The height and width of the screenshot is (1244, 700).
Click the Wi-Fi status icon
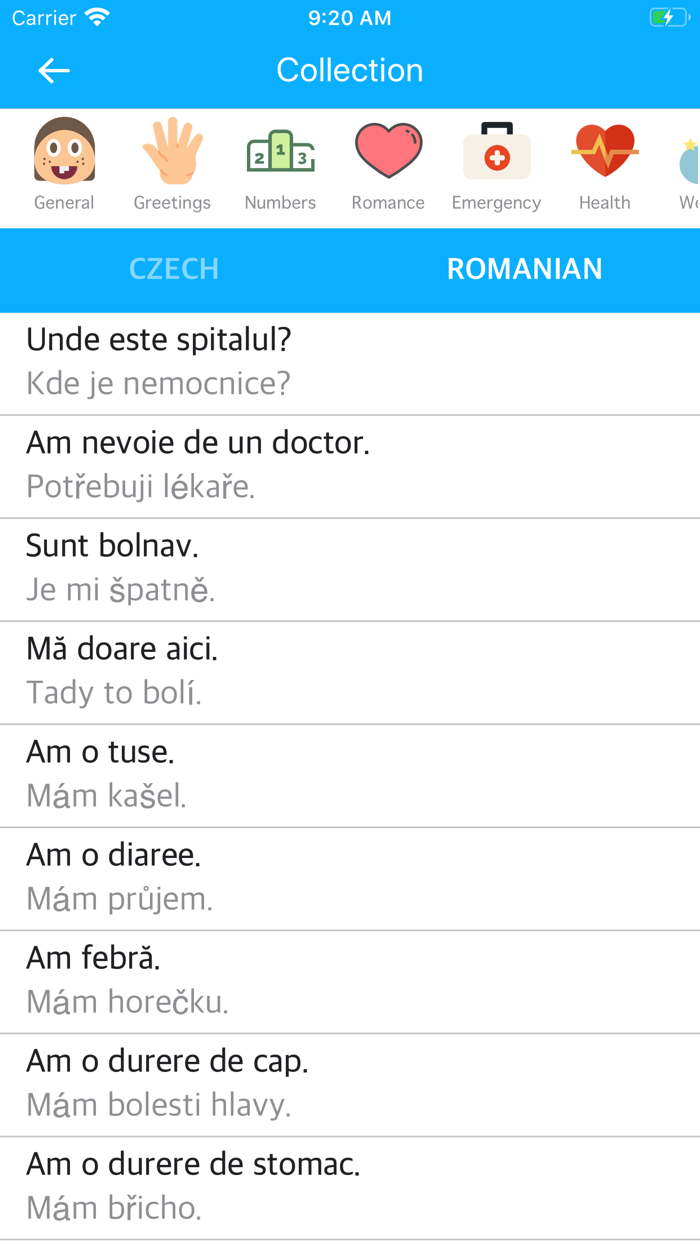click(x=96, y=16)
